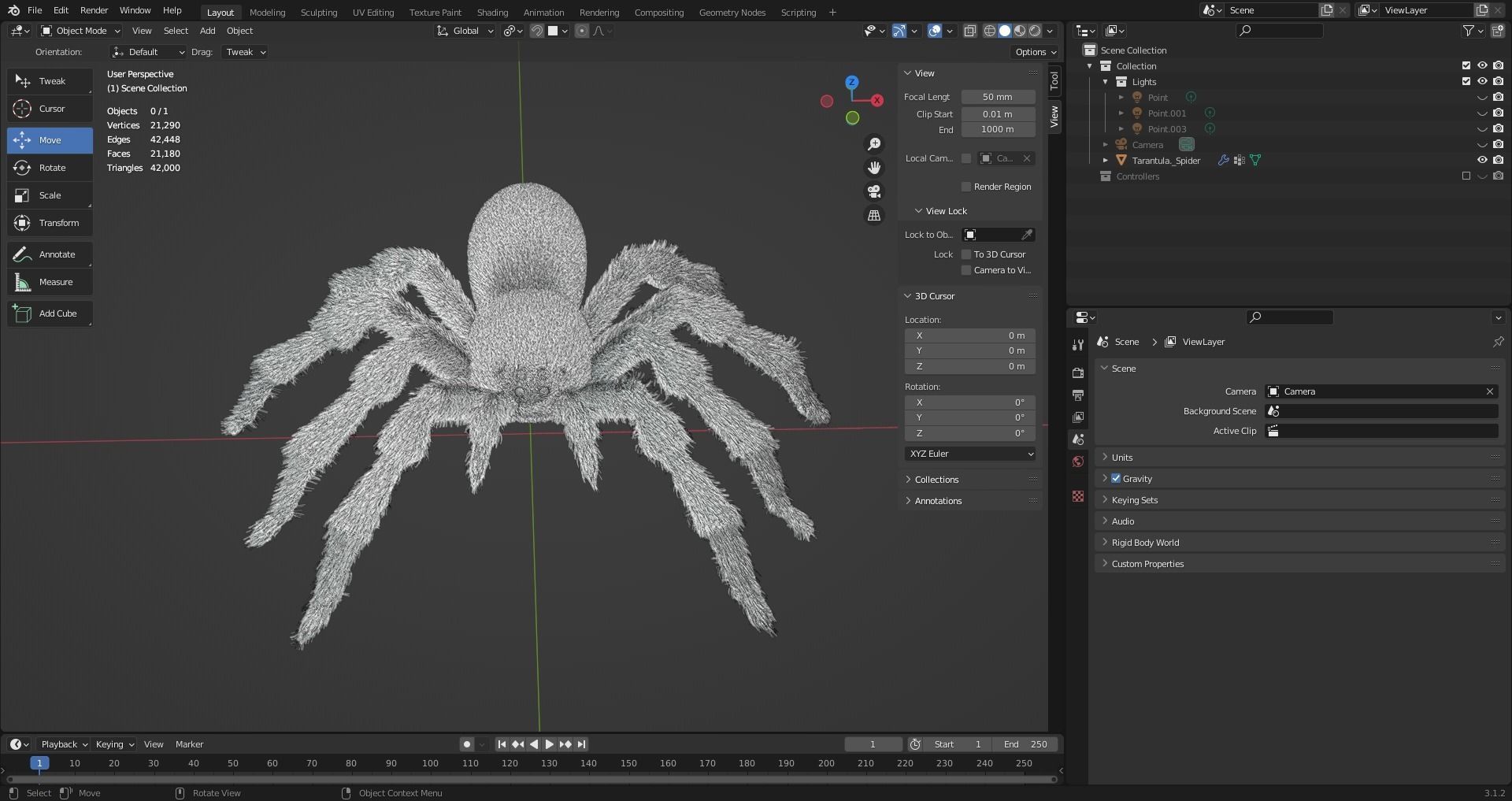Image resolution: width=1512 pixels, height=801 pixels.
Task: Select the Add Cube tool
Action: pyautogui.click(x=50, y=313)
